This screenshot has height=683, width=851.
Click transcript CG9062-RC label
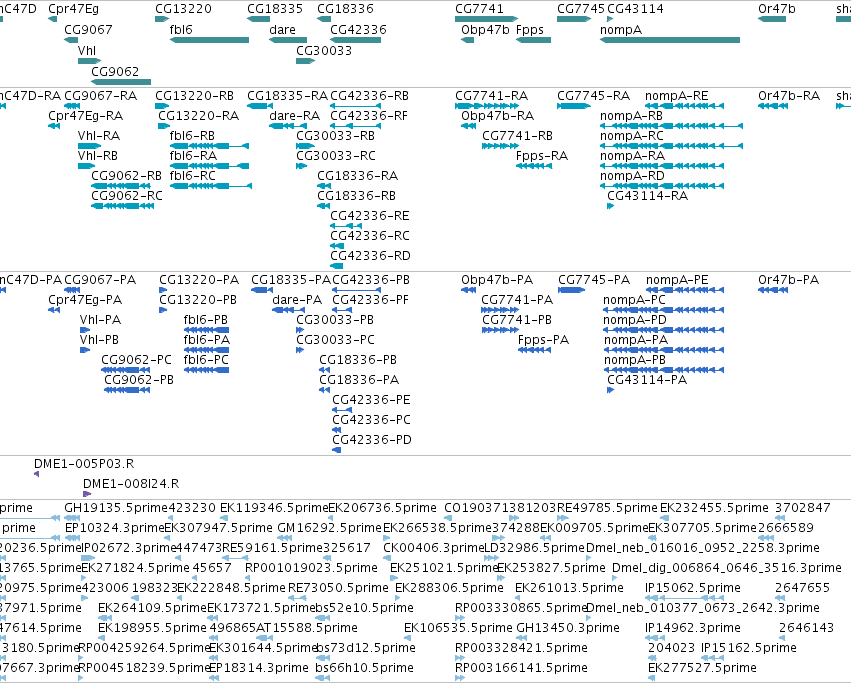[x=127, y=195]
